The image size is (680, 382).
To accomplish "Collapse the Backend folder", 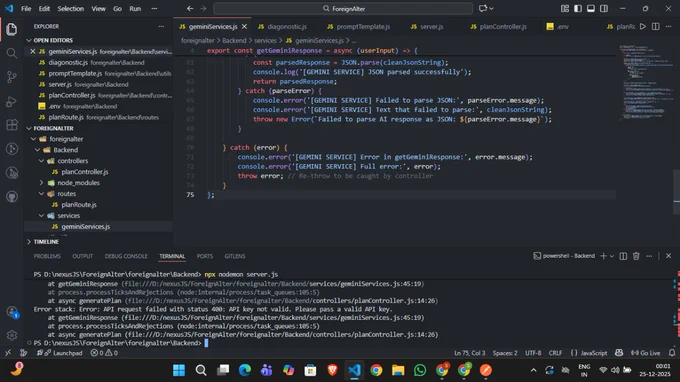I will click(x=38, y=150).
